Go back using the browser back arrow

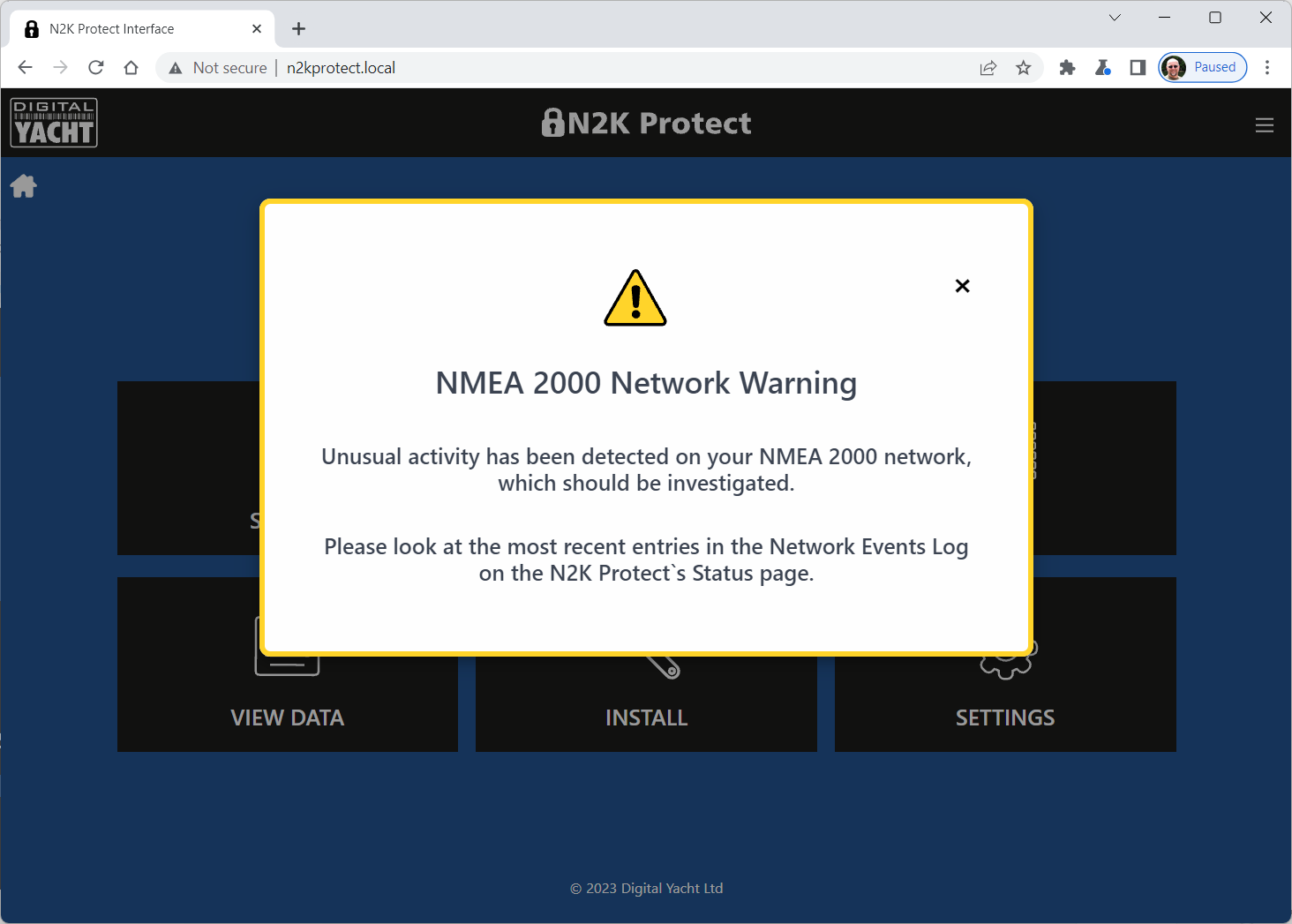click(25, 68)
